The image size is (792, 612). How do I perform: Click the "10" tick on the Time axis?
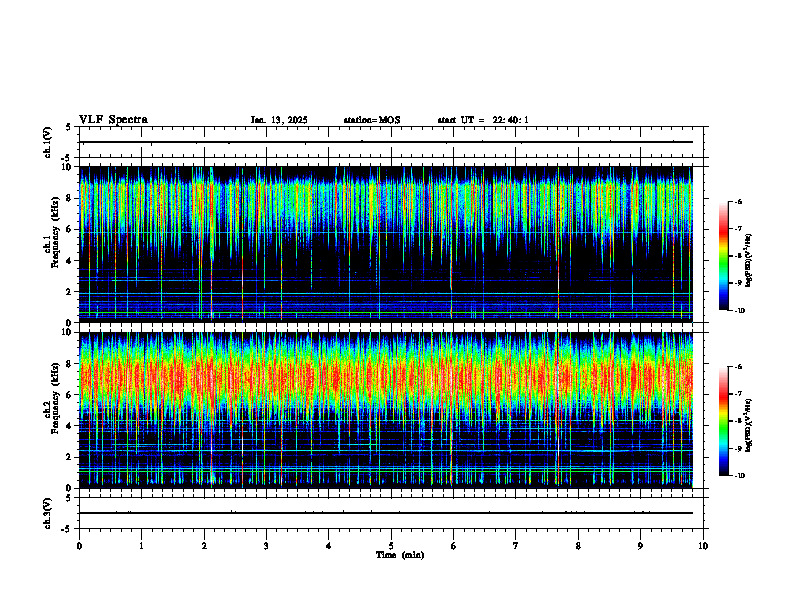click(703, 546)
